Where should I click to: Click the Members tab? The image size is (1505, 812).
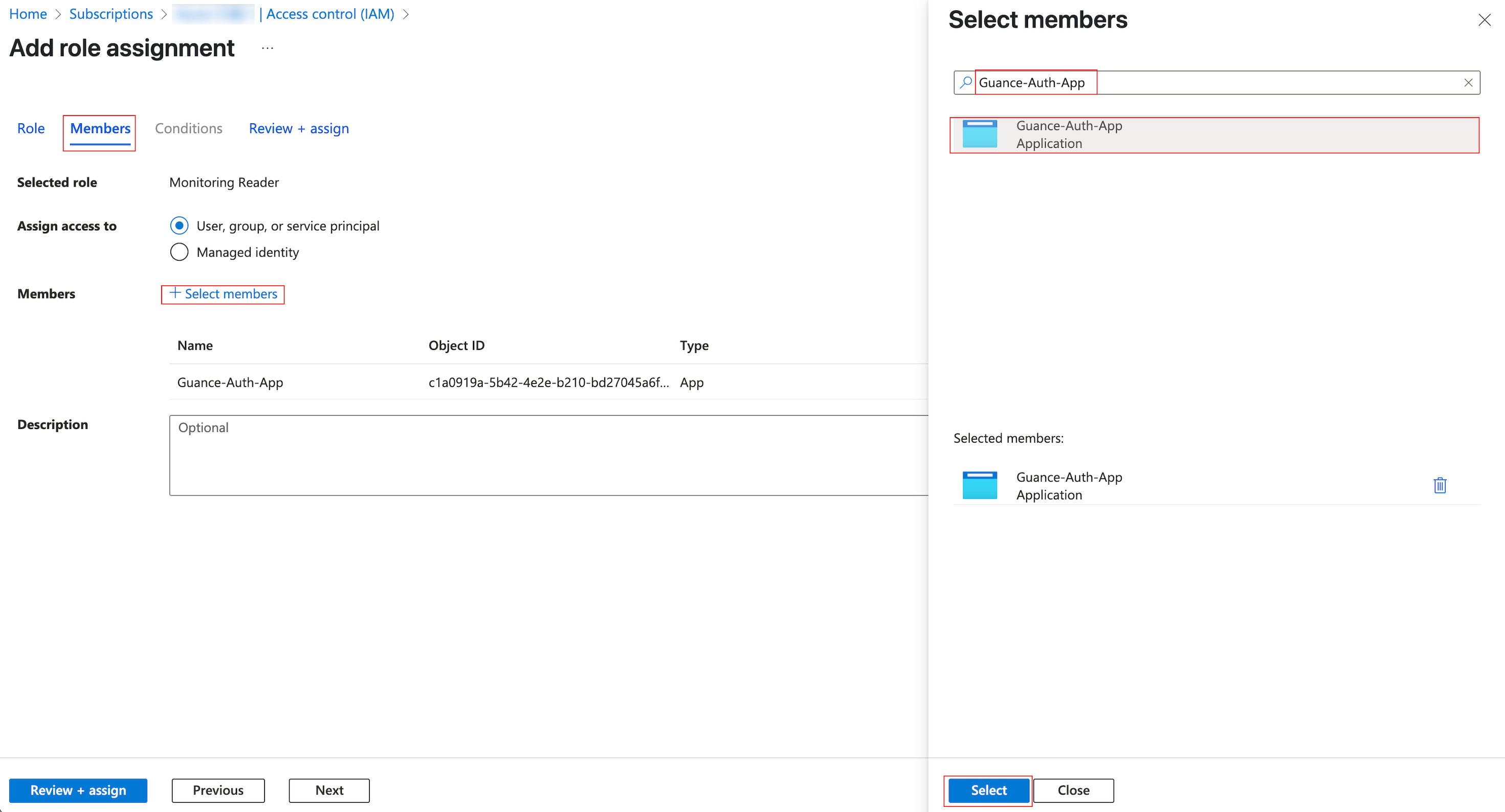click(x=100, y=128)
